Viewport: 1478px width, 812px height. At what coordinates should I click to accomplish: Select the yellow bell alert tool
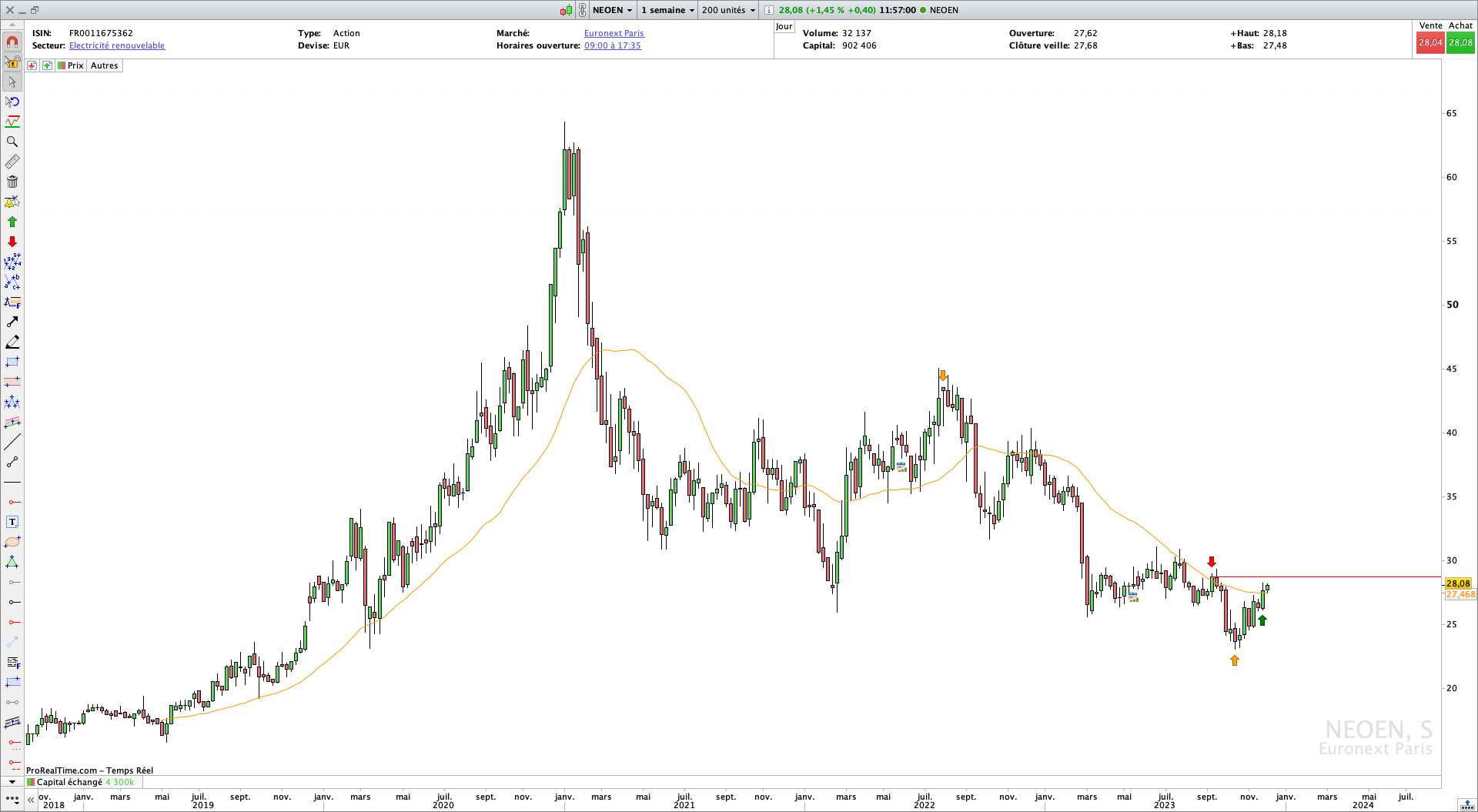coord(12,202)
